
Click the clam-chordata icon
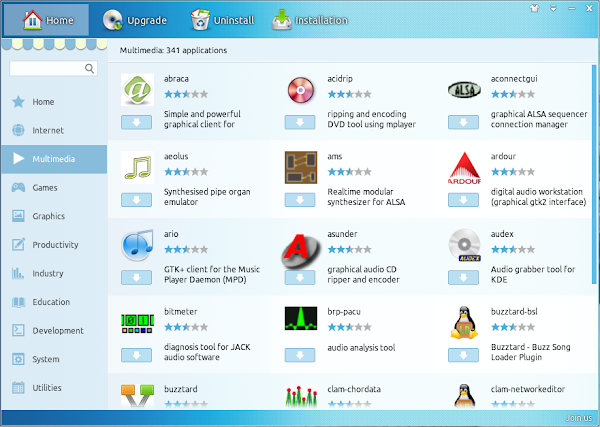301,396
